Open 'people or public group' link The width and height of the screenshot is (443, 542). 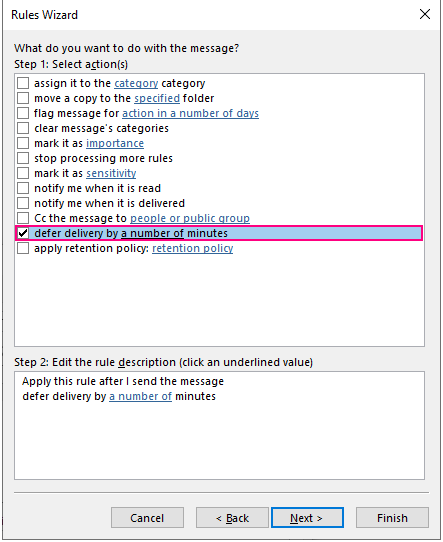coord(190,218)
